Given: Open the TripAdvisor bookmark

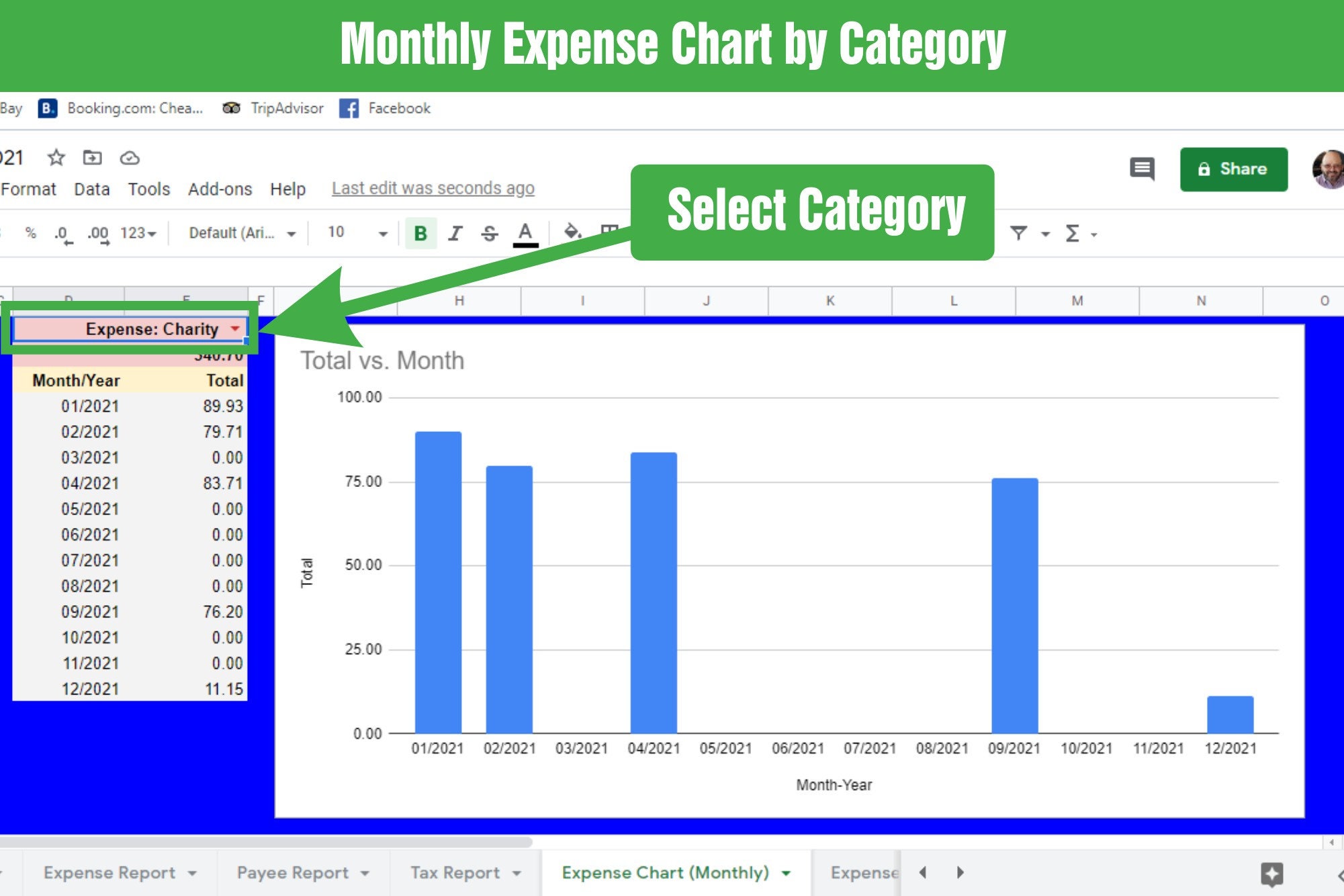Looking at the screenshot, I should [275, 108].
